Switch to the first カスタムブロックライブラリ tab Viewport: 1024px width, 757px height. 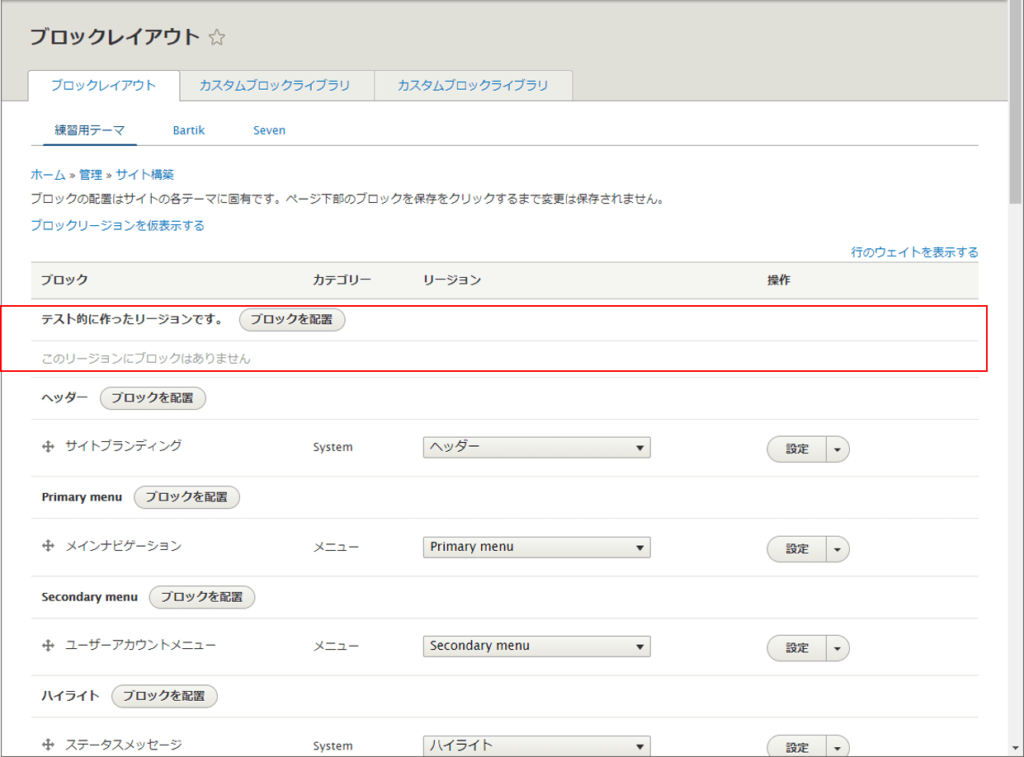tap(274, 86)
